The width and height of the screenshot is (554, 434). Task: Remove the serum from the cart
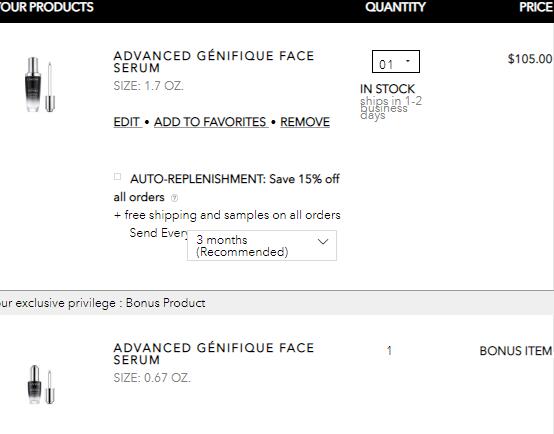[305, 122]
